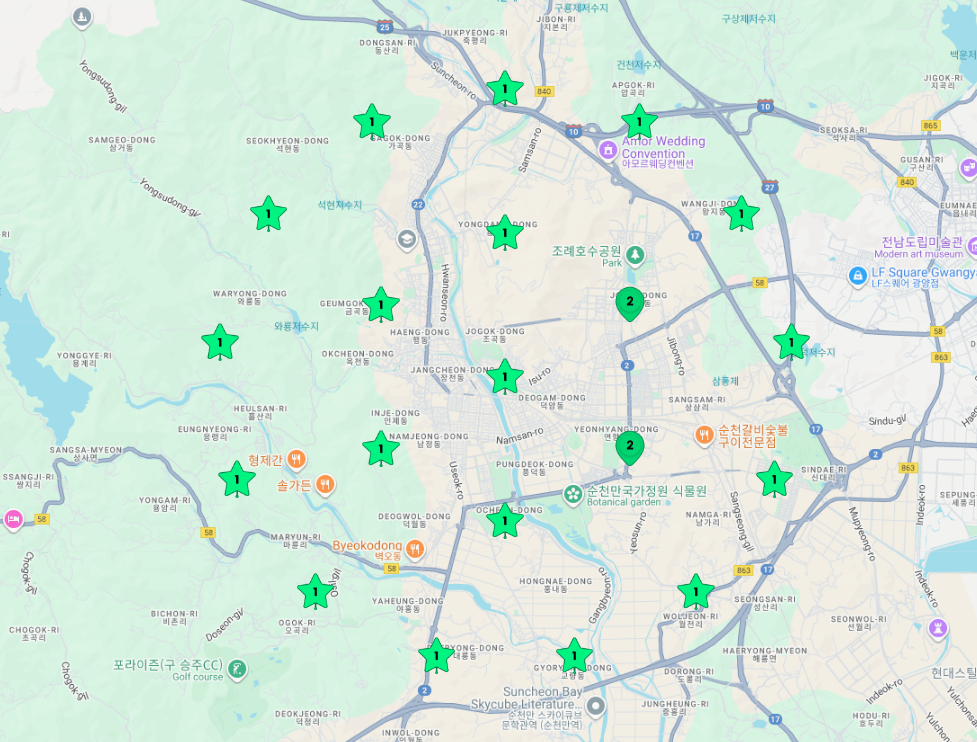Open the Suncheon Bay Skycube location pin
977x742 pixels.
pos(596,706)
